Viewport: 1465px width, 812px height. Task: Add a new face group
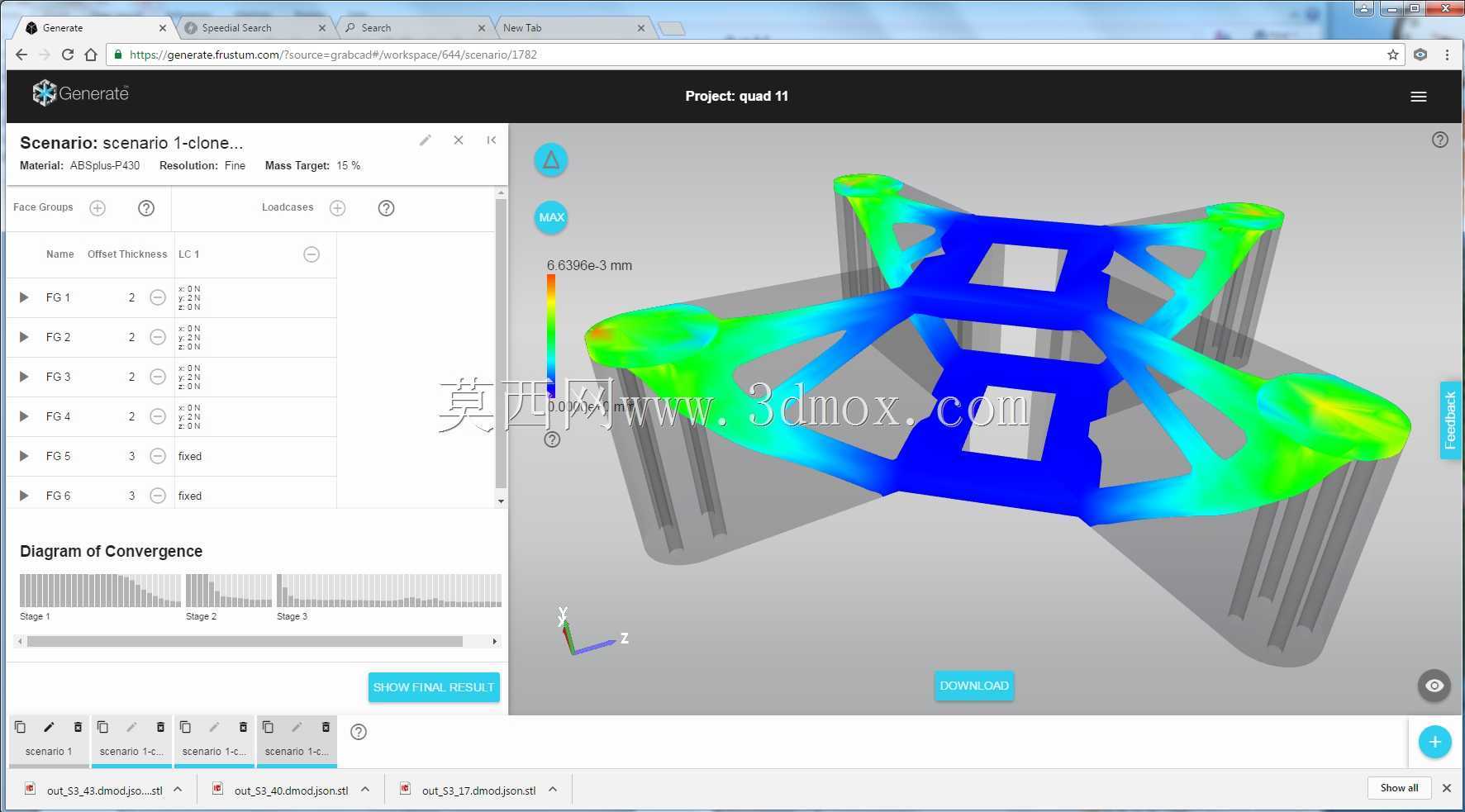98,208
